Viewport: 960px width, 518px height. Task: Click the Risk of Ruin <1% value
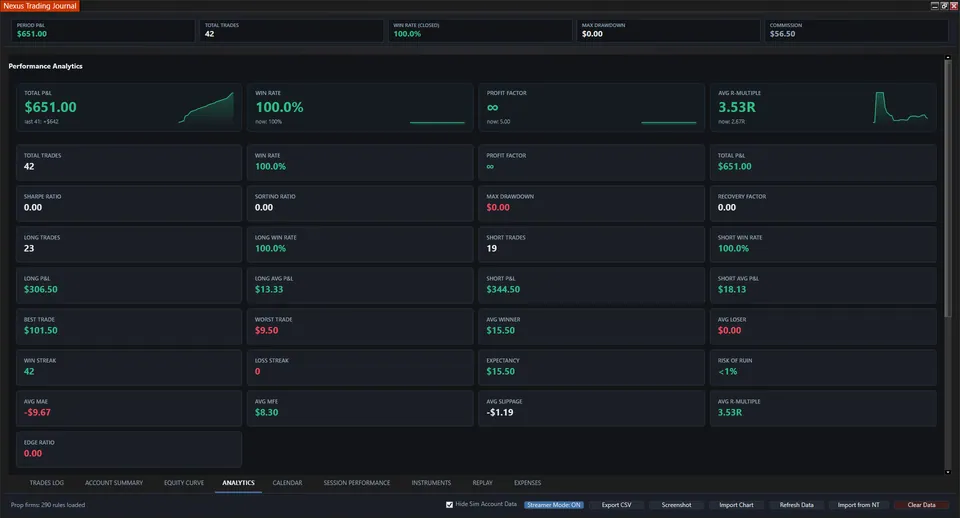(727, 371)
